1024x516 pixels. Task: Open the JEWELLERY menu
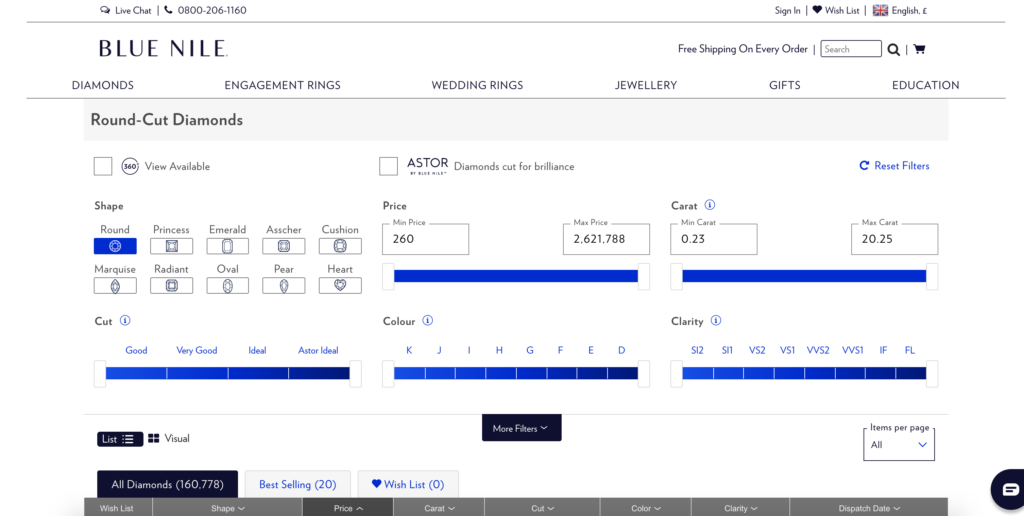pyautogui.click(x=645, y=85)
